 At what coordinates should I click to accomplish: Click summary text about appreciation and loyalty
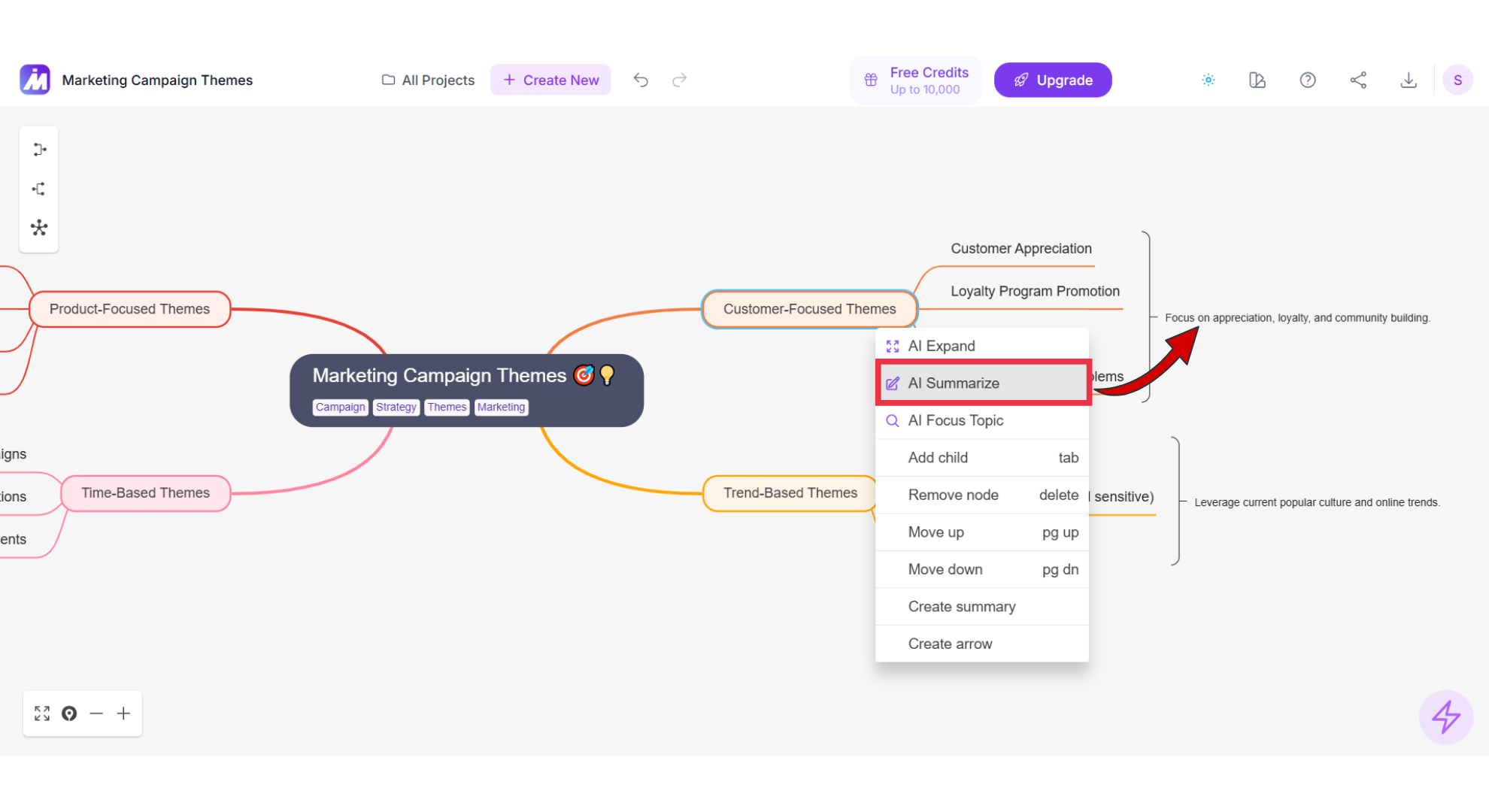pyautogui.click(x=1297, y=318)
